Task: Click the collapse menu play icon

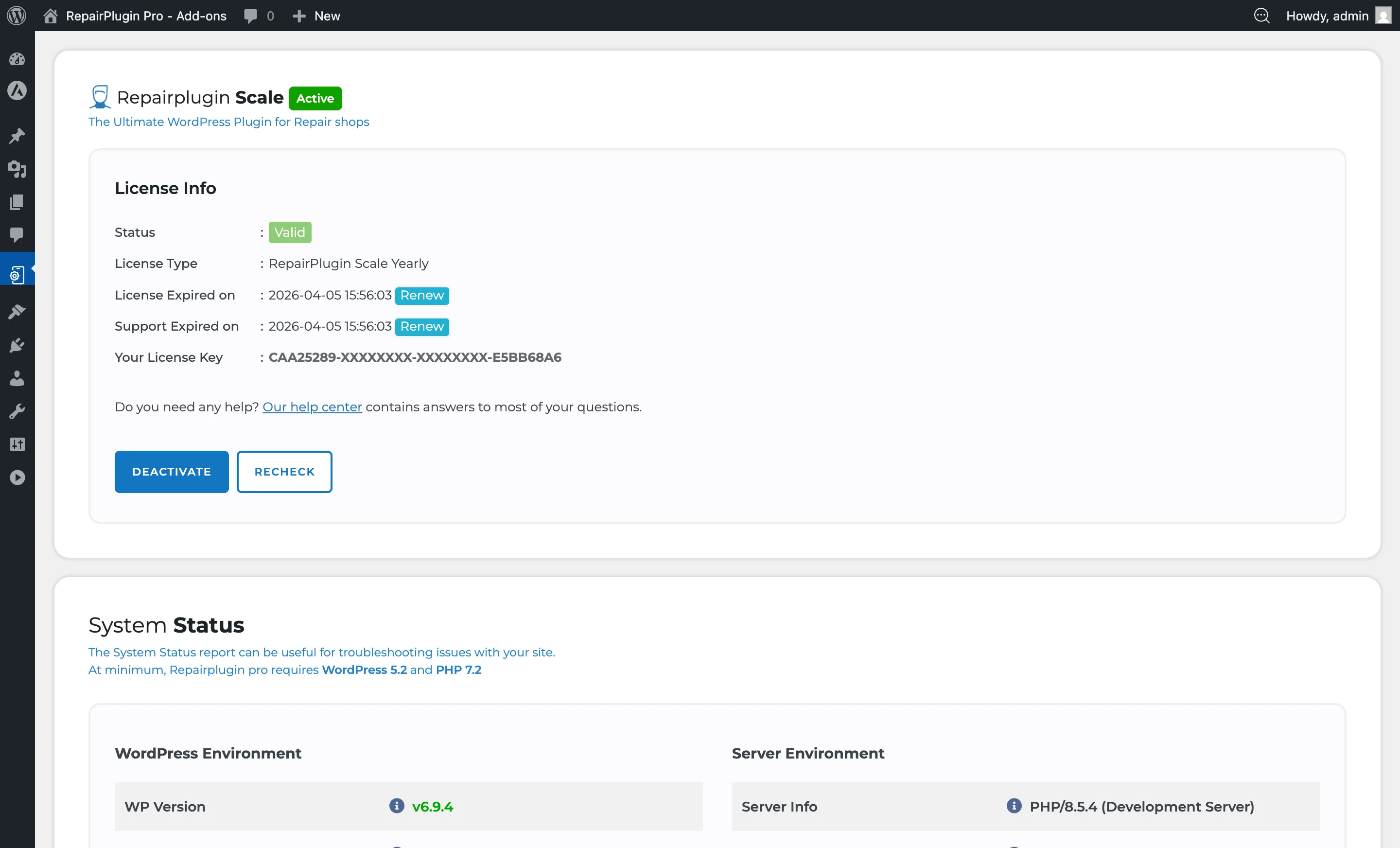Action: click(17, 477)
